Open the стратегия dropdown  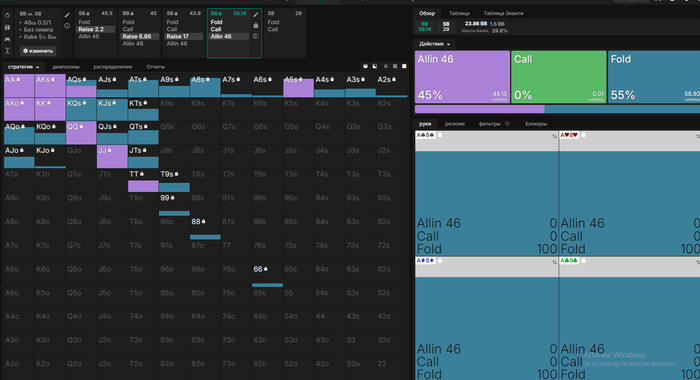(23, 67)
